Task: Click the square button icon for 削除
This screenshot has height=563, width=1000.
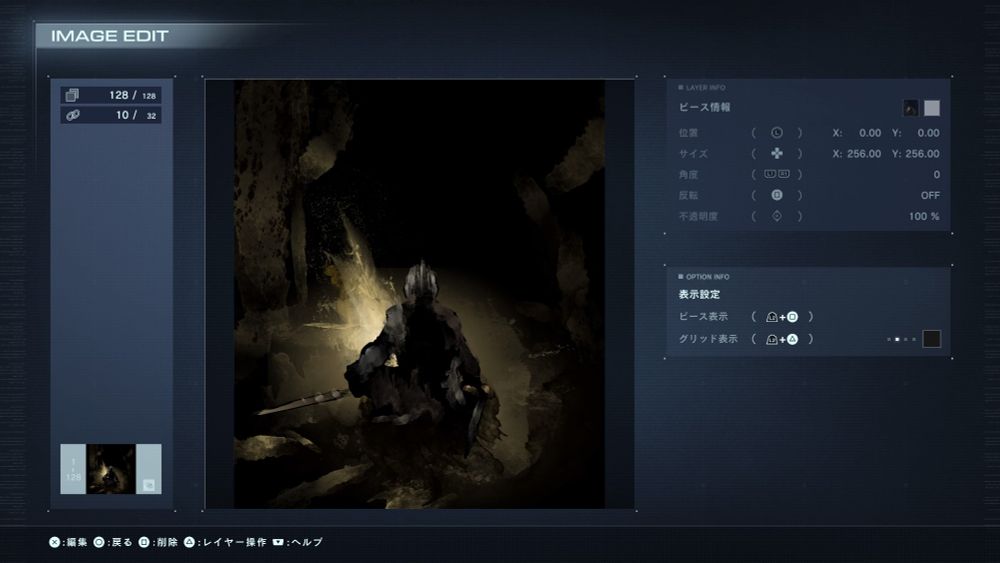Action: [144, 542]
